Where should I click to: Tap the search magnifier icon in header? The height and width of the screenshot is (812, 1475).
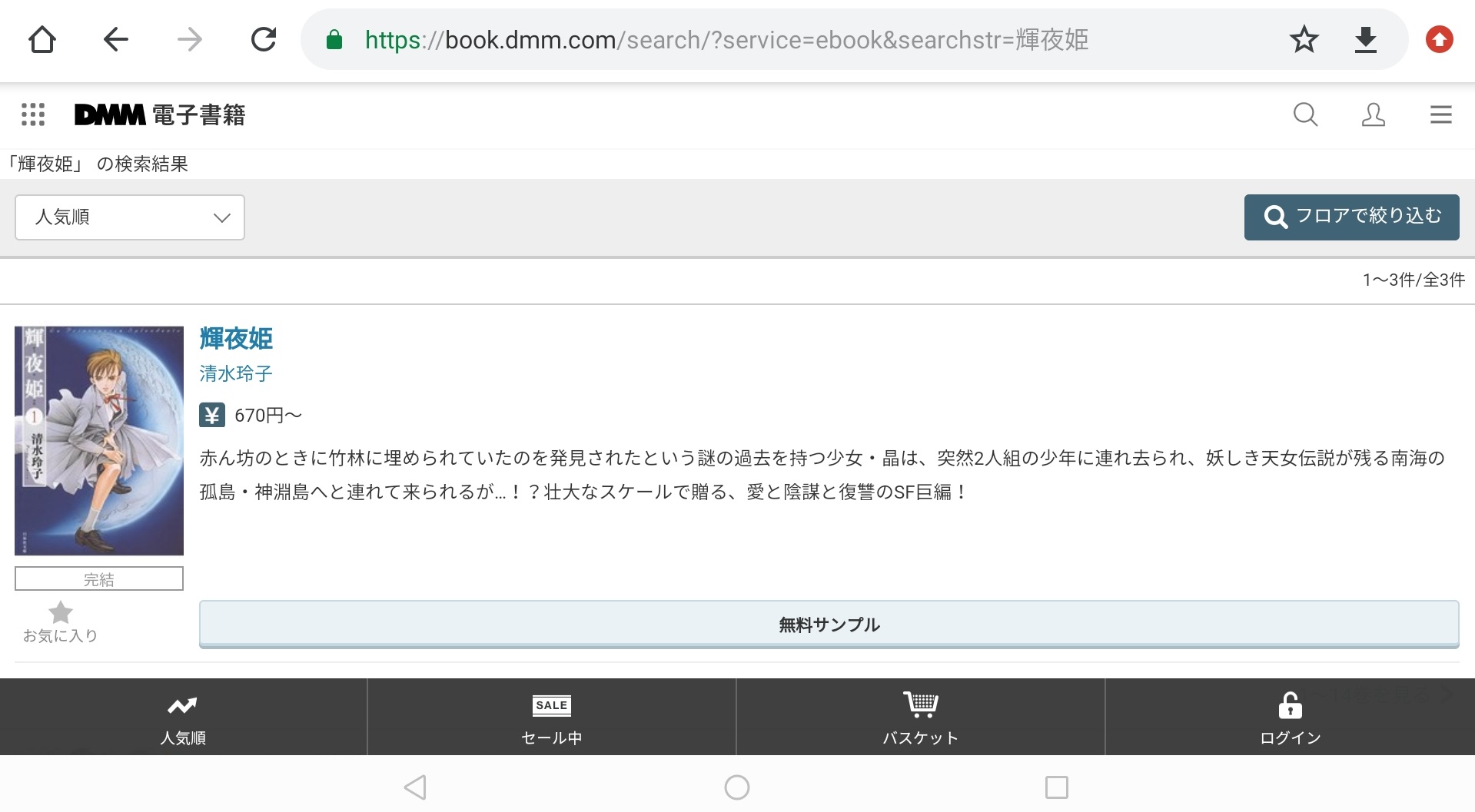[1305, 114]
